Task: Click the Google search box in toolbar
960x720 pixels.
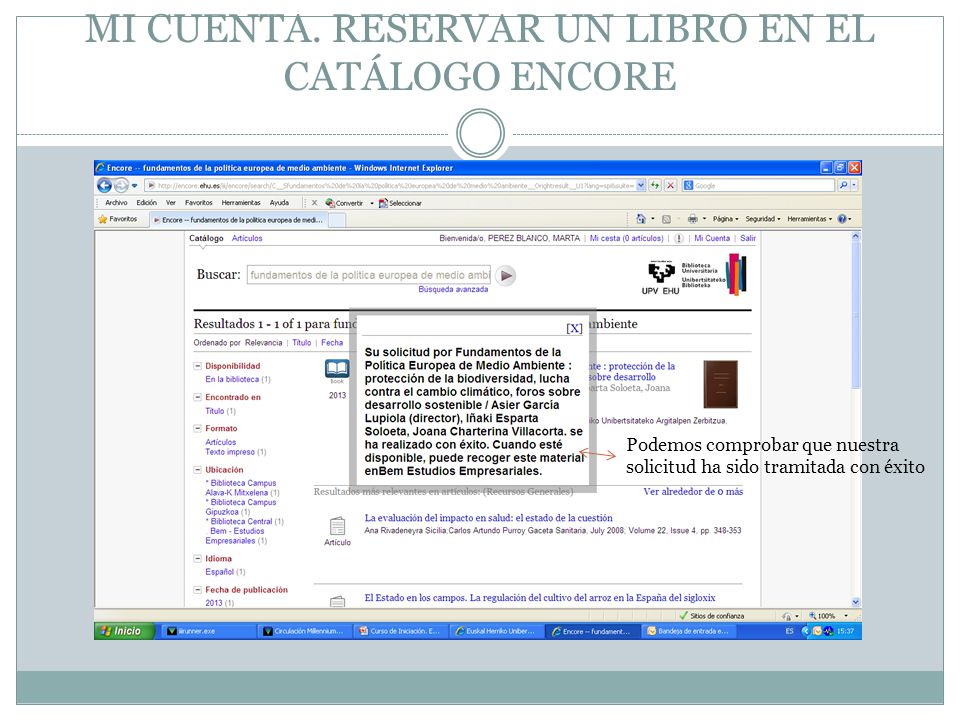Action: click(759, 185)
